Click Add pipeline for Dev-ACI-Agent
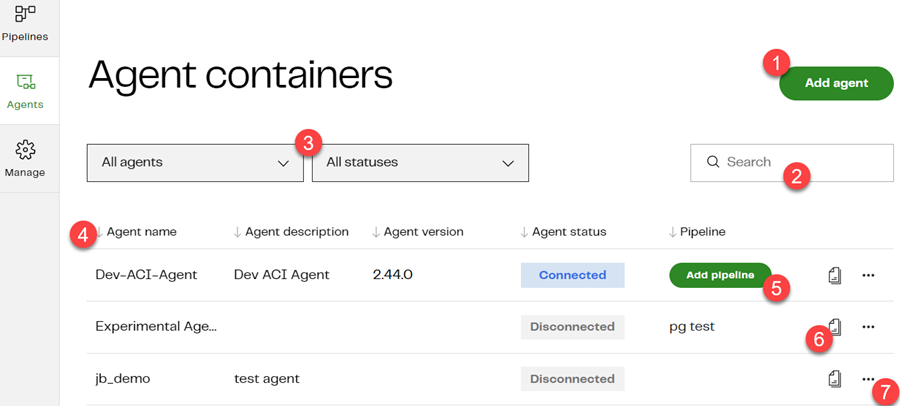 (x=720, y=276)
